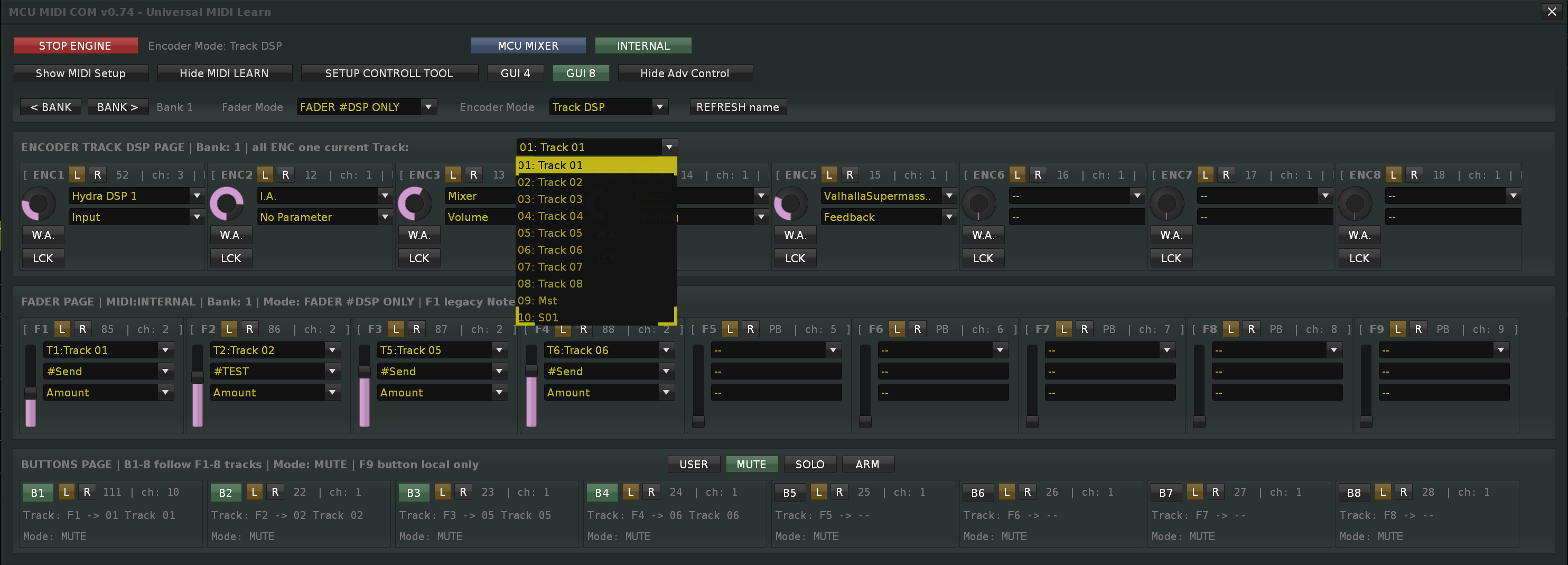
Task: Open ENC1 Hydra DSP 1 plugin dropdown
Action: (x=136, y=196)
